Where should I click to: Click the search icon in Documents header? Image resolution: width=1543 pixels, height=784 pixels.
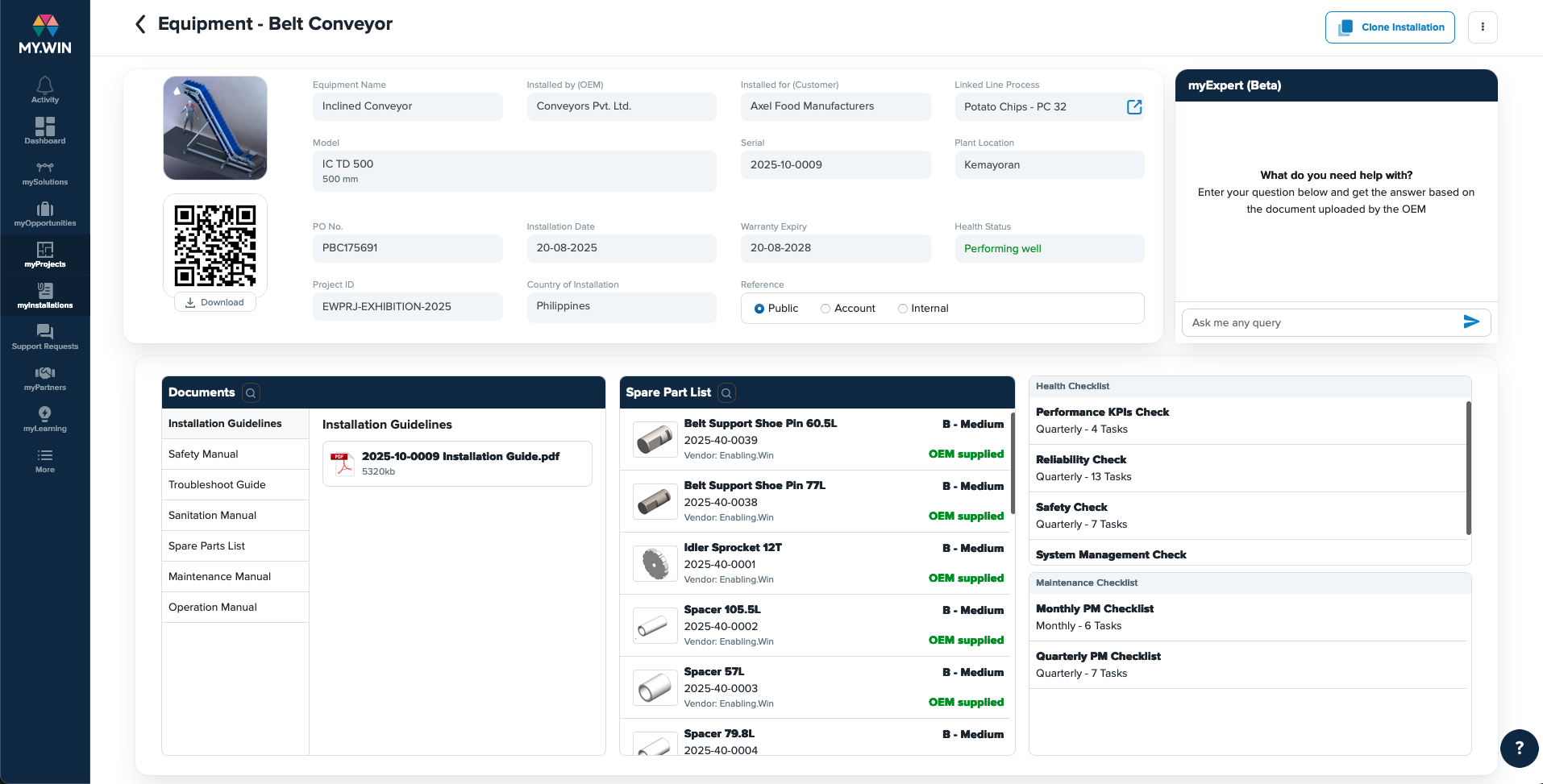click(251, 393)
